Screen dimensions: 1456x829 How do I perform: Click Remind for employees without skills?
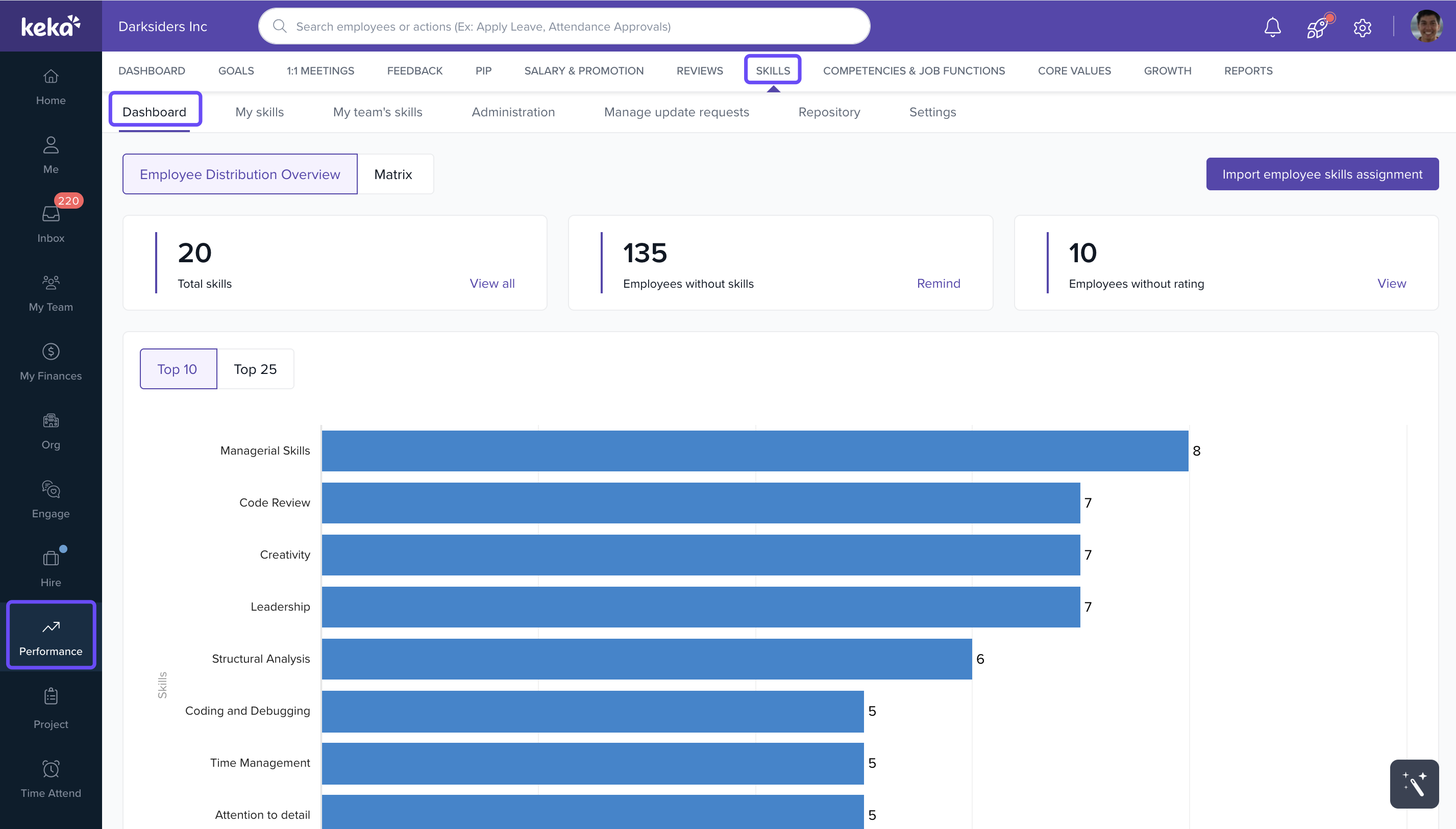(x=938, y=283)
